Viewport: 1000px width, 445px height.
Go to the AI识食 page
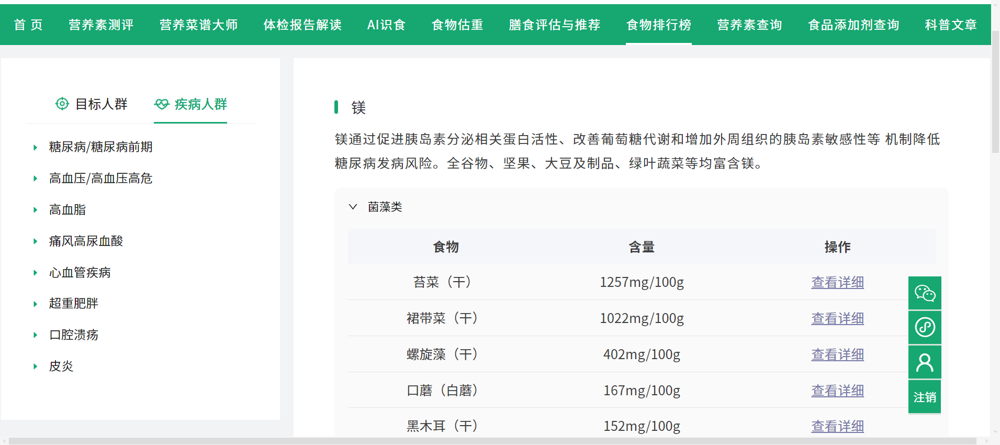tap(386, 24)
